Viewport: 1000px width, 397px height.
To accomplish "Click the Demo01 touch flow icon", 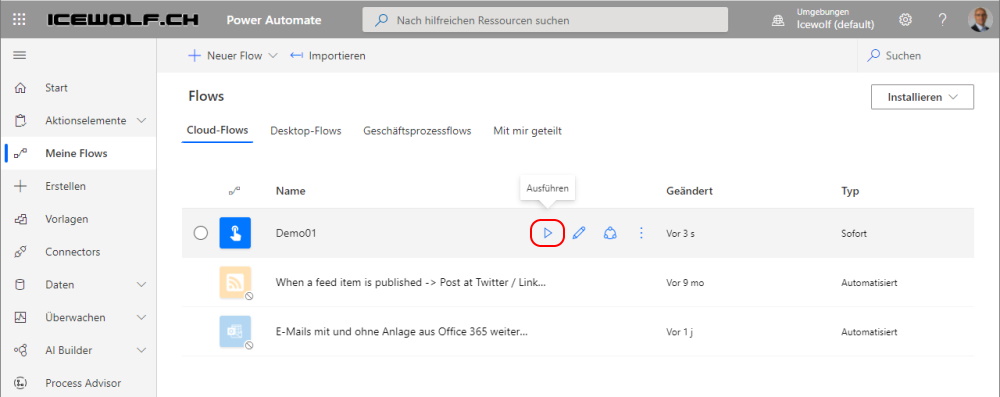I will click(x=235, y=233).
